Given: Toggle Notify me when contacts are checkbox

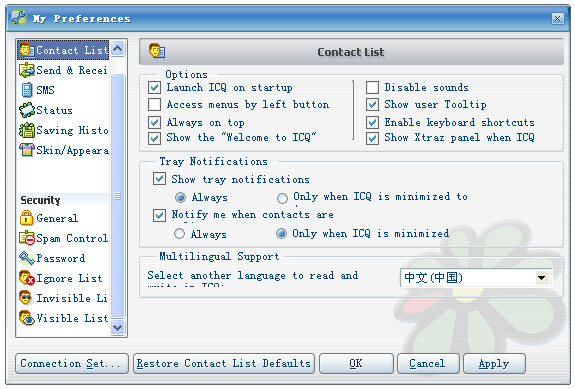Looking at the screenshot, I should (159, 215).
